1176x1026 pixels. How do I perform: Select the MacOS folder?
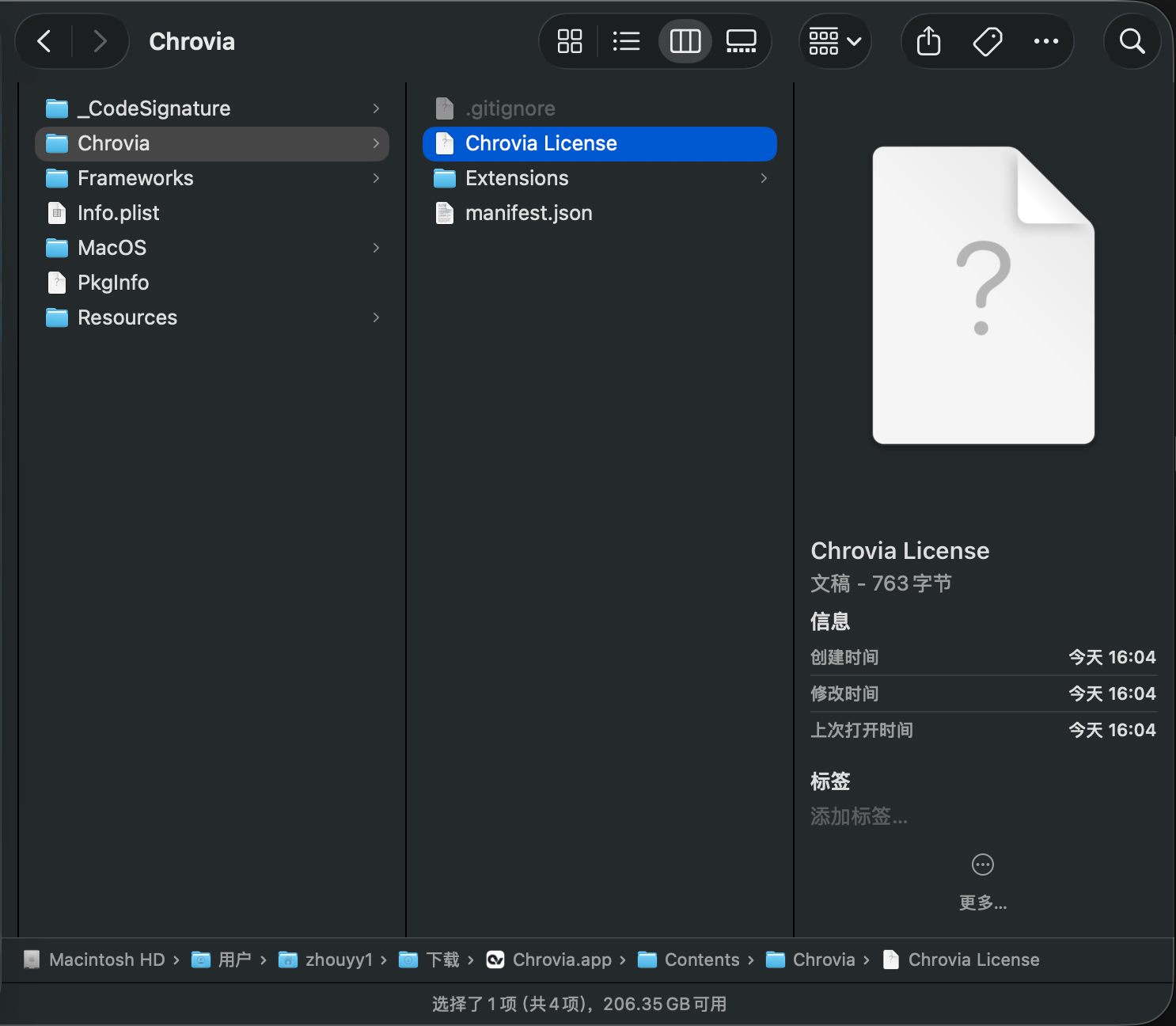coord(212,248)
